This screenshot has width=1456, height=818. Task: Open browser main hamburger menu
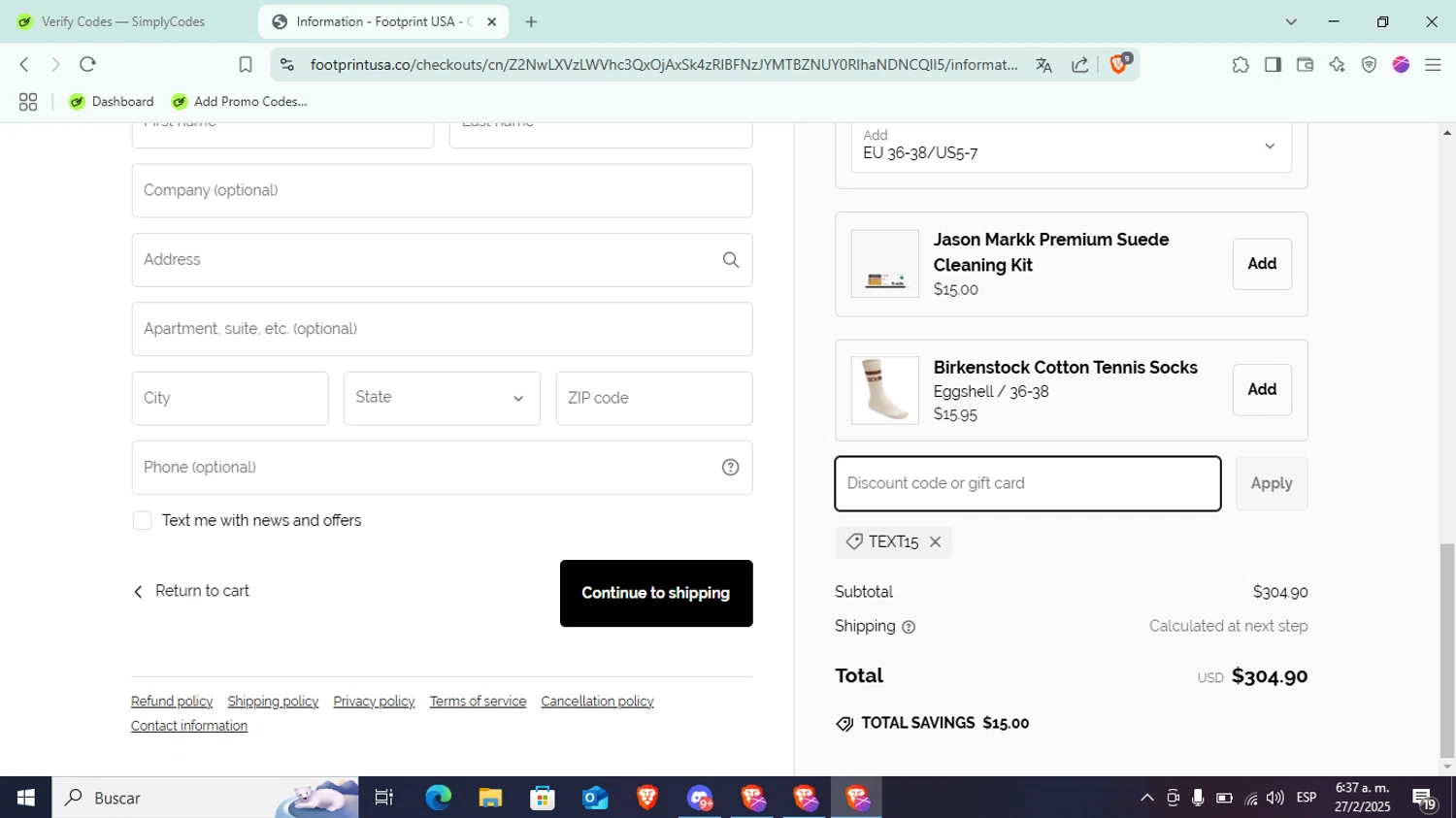(1433, 65)
